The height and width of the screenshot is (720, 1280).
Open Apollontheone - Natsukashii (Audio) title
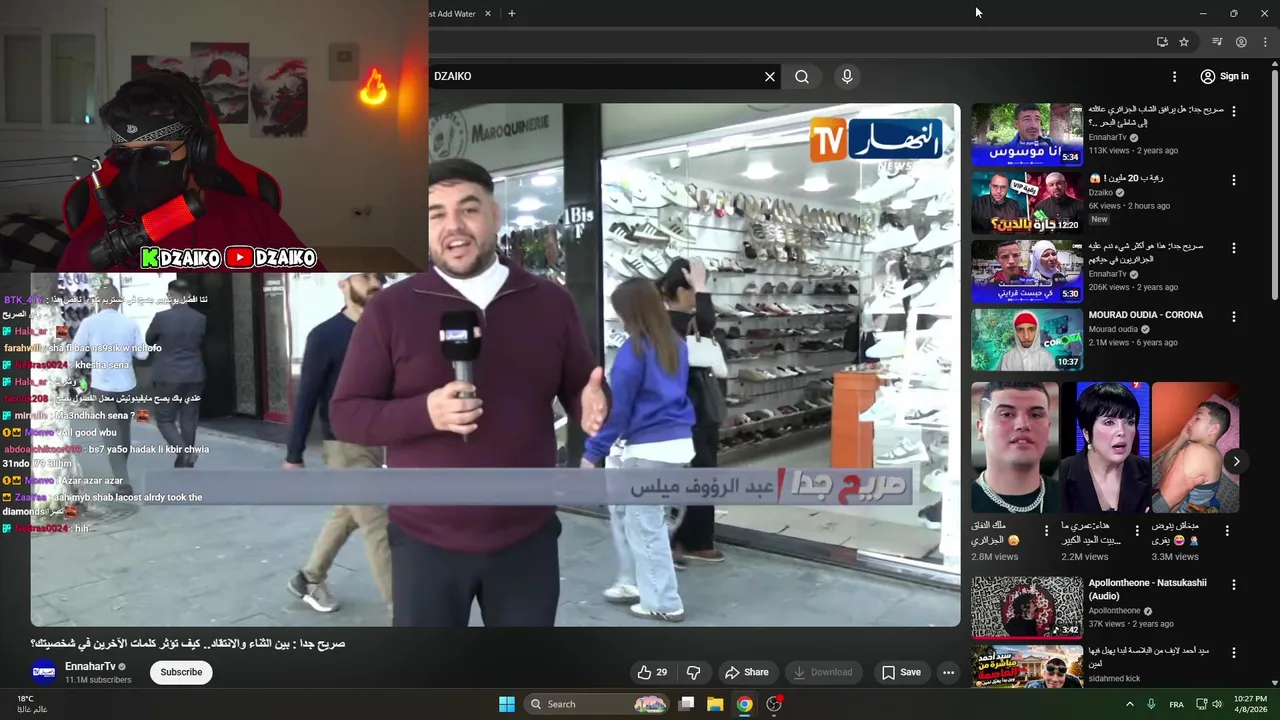click(x=1148, y=589)
